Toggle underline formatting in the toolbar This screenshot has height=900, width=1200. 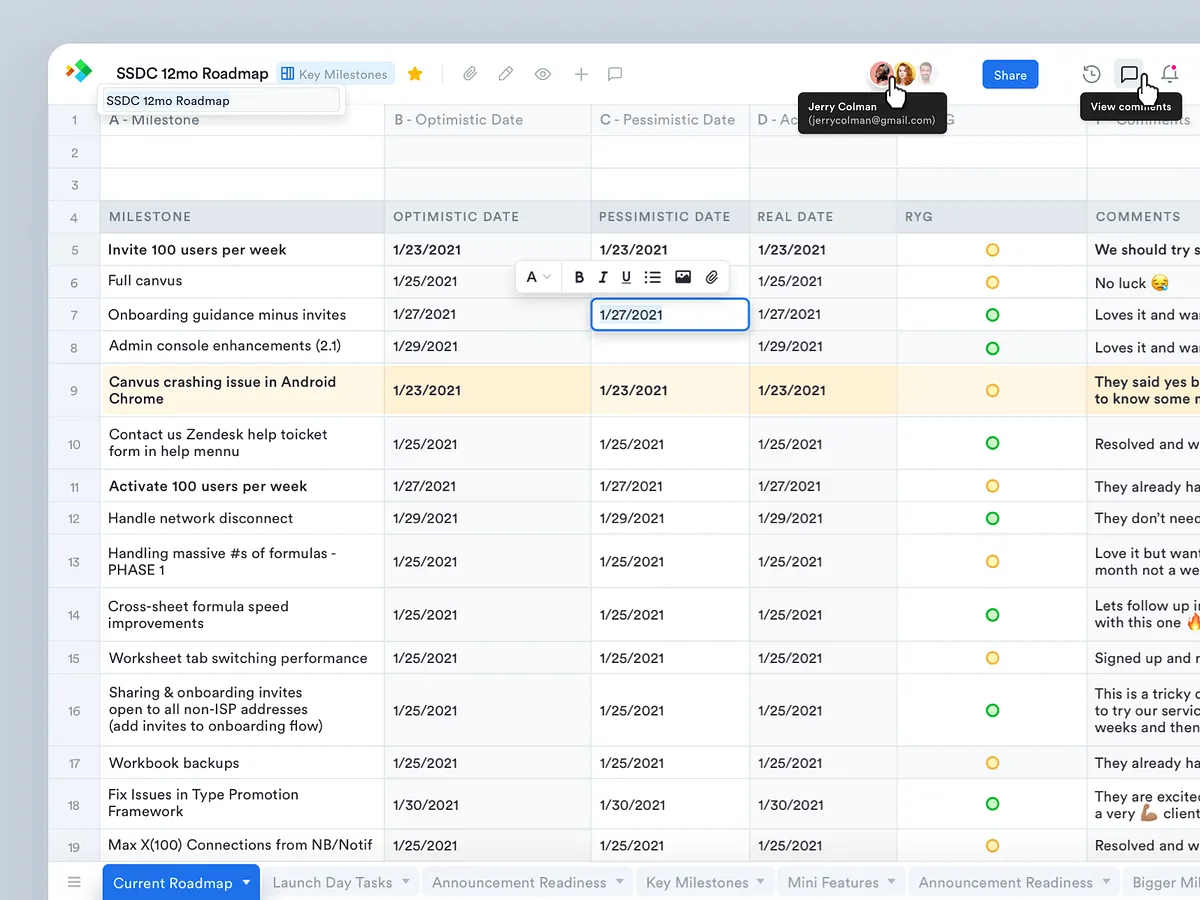[x=626, y=277]
